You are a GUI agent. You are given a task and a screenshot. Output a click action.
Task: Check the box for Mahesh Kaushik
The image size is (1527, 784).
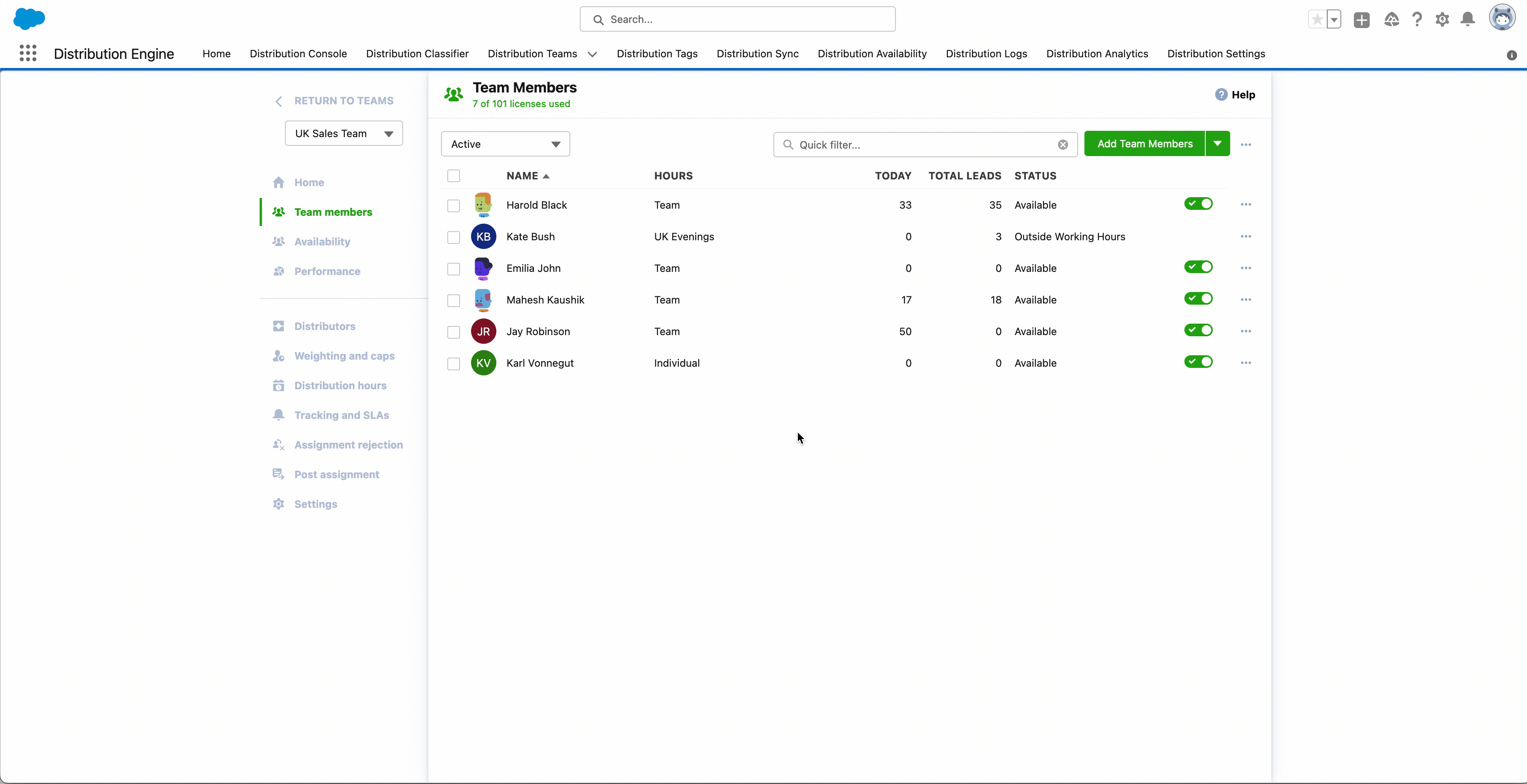click(454, 300)
